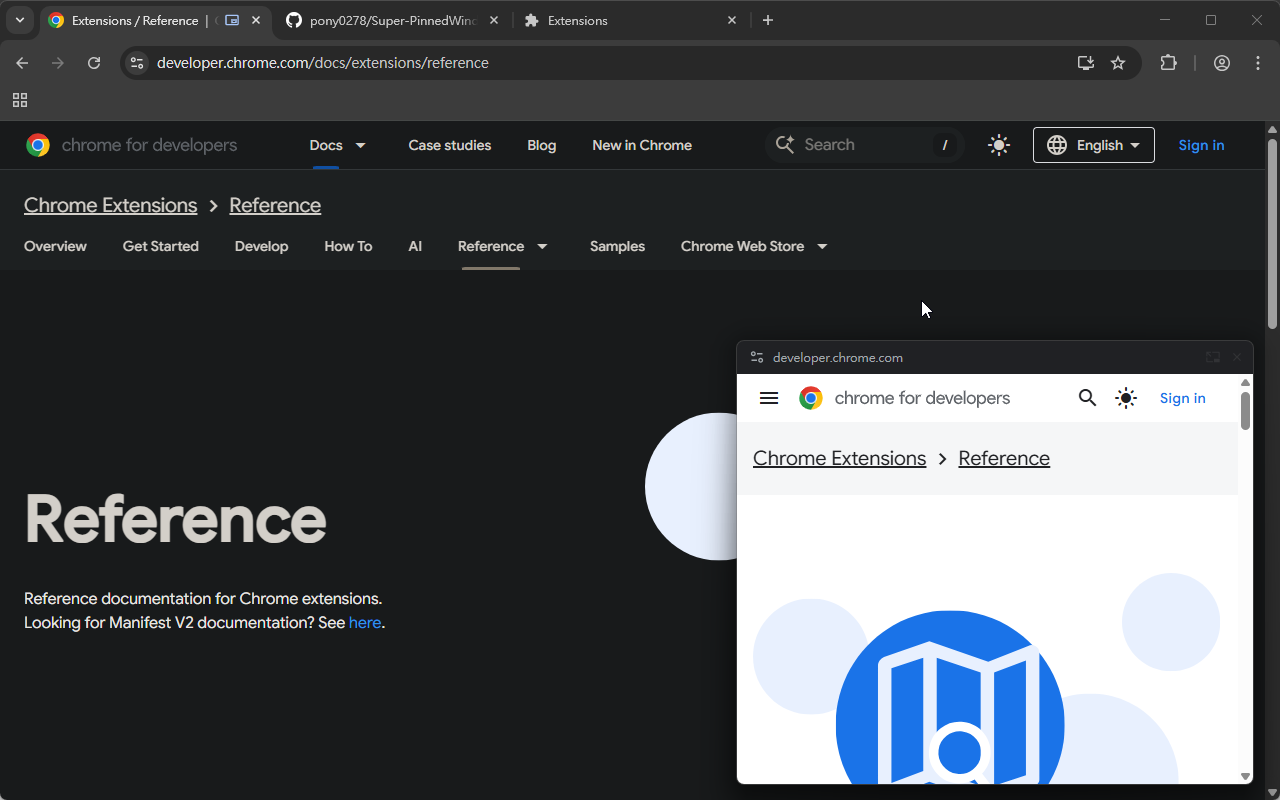The height and width of the screenshot is (800, 1280).
Task: Click the main page vertical scrollbar thumb
Action: [x=1272, y=234]
